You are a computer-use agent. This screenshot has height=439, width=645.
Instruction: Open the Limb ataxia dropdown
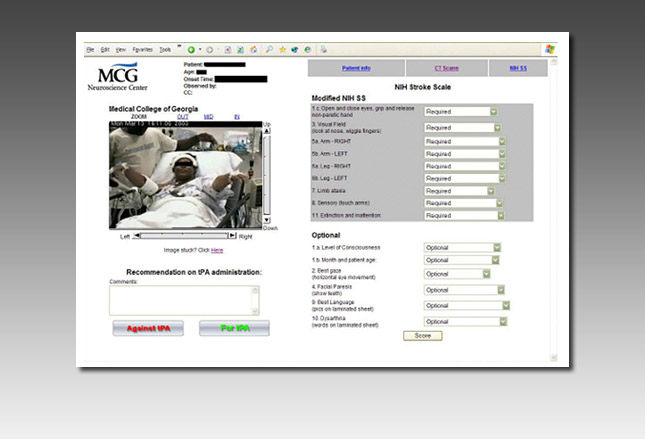tap(491, 190)
